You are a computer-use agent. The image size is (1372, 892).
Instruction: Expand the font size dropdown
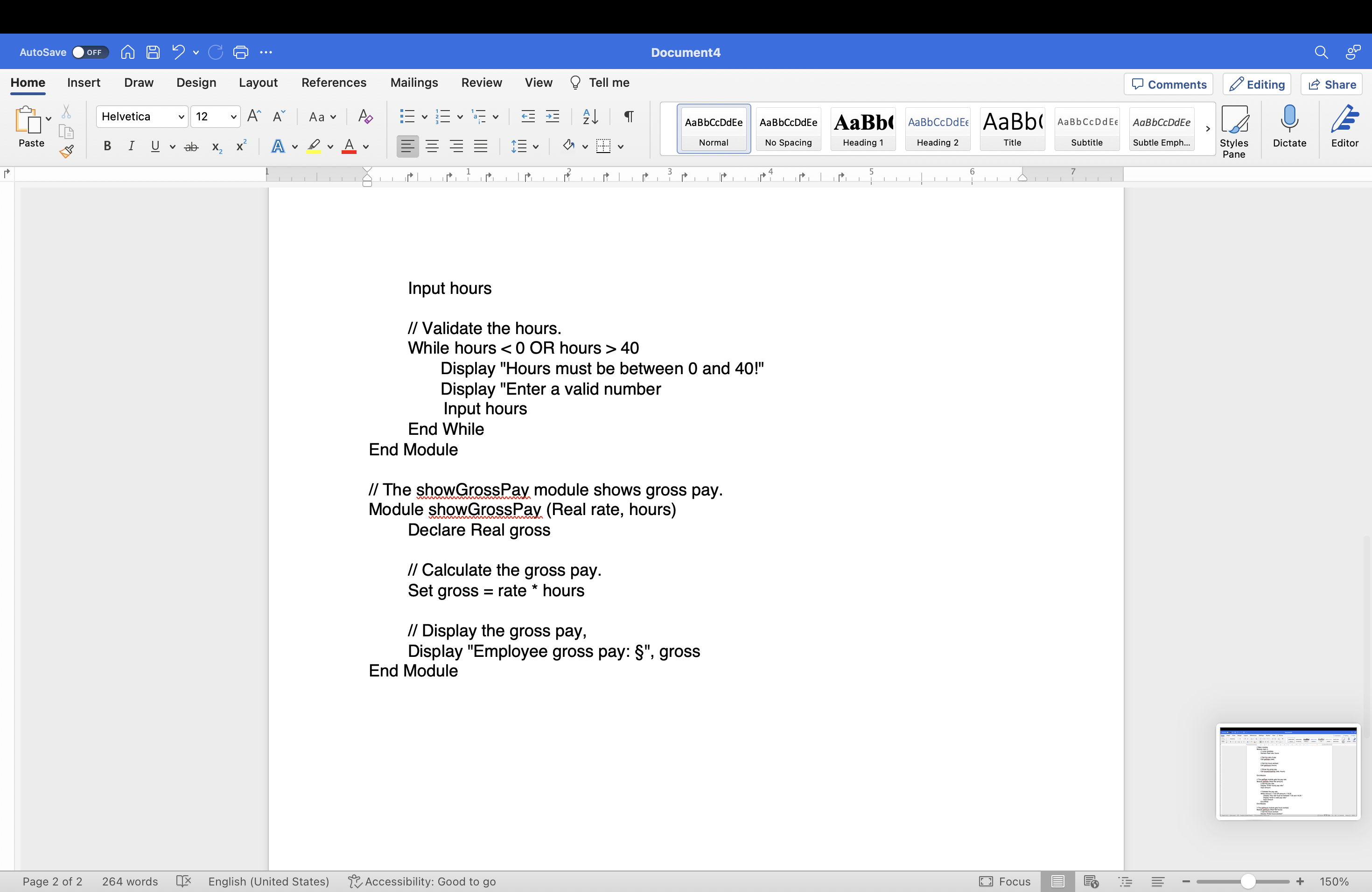pos(233,117)
